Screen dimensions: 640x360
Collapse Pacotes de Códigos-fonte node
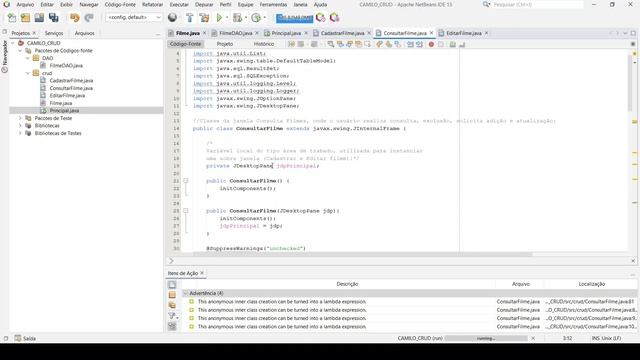[x=20, y=51]
